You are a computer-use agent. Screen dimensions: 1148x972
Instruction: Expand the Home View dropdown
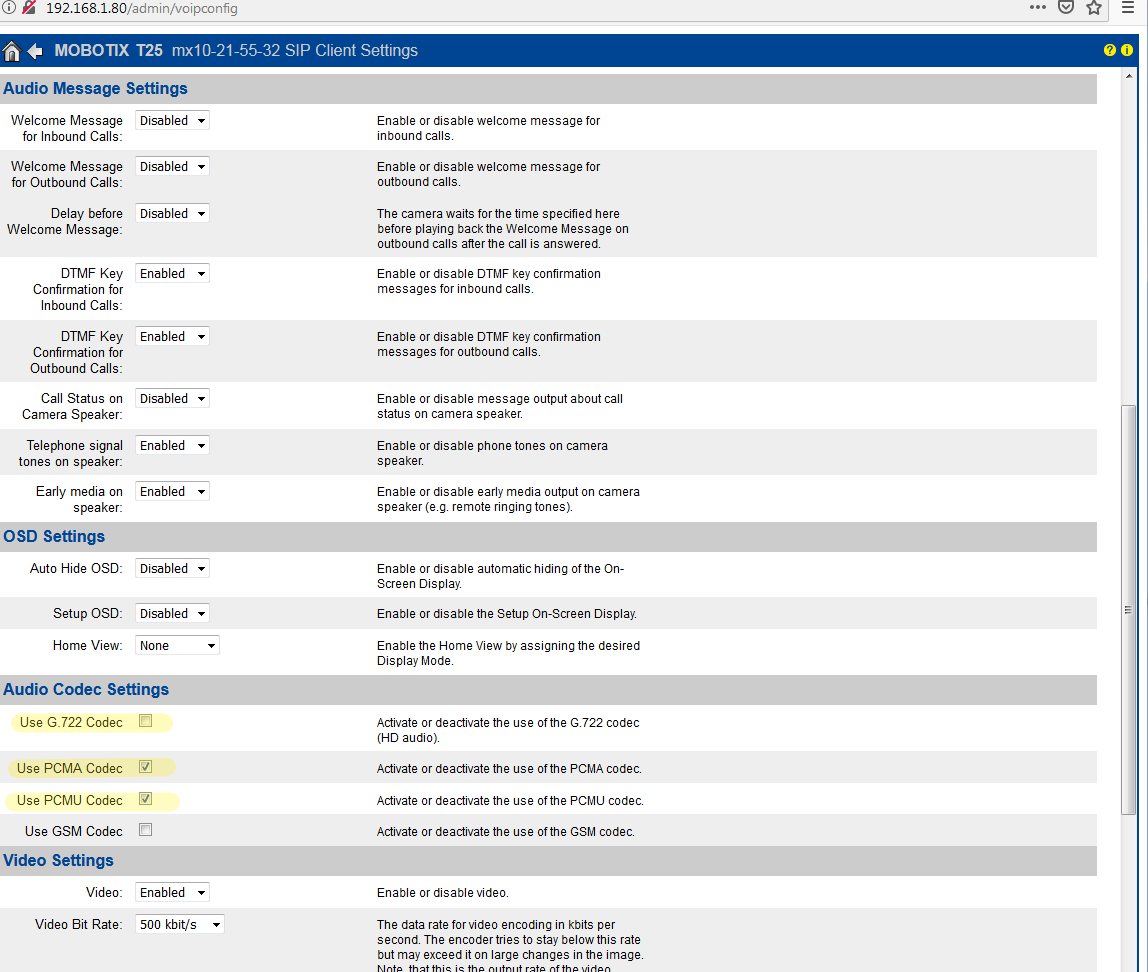177,646
